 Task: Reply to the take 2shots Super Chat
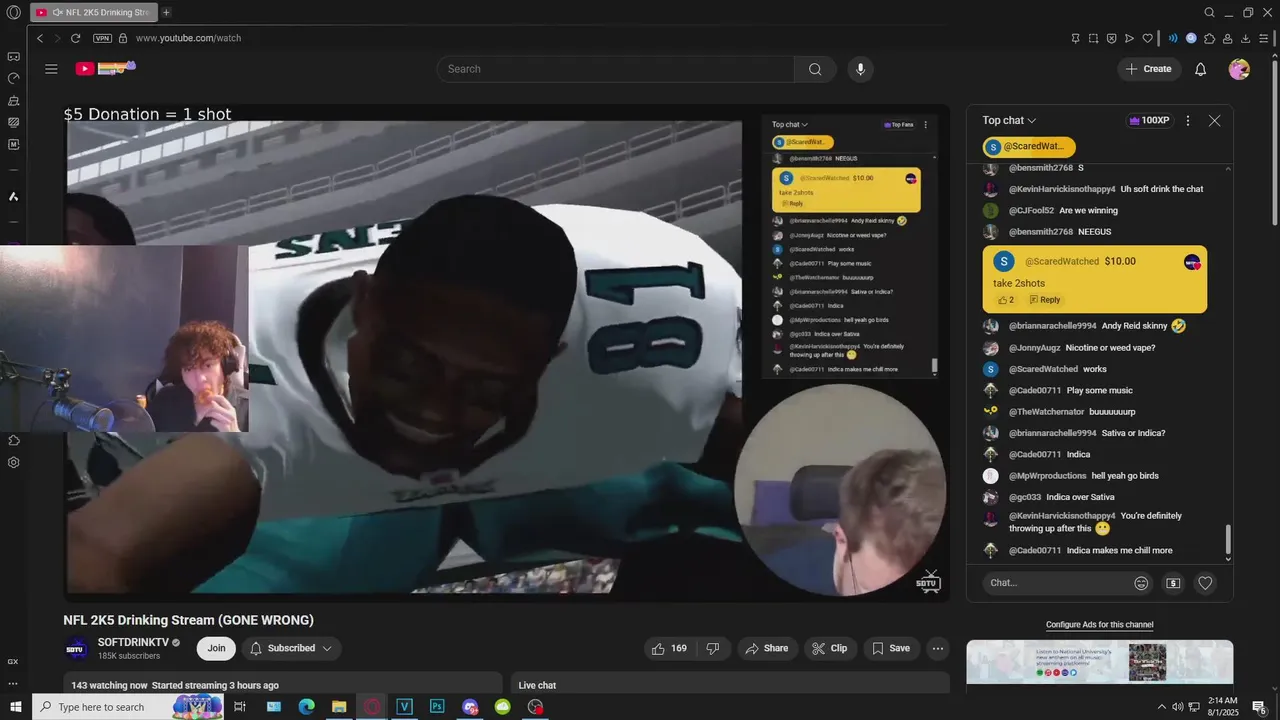pos(1045,300)
